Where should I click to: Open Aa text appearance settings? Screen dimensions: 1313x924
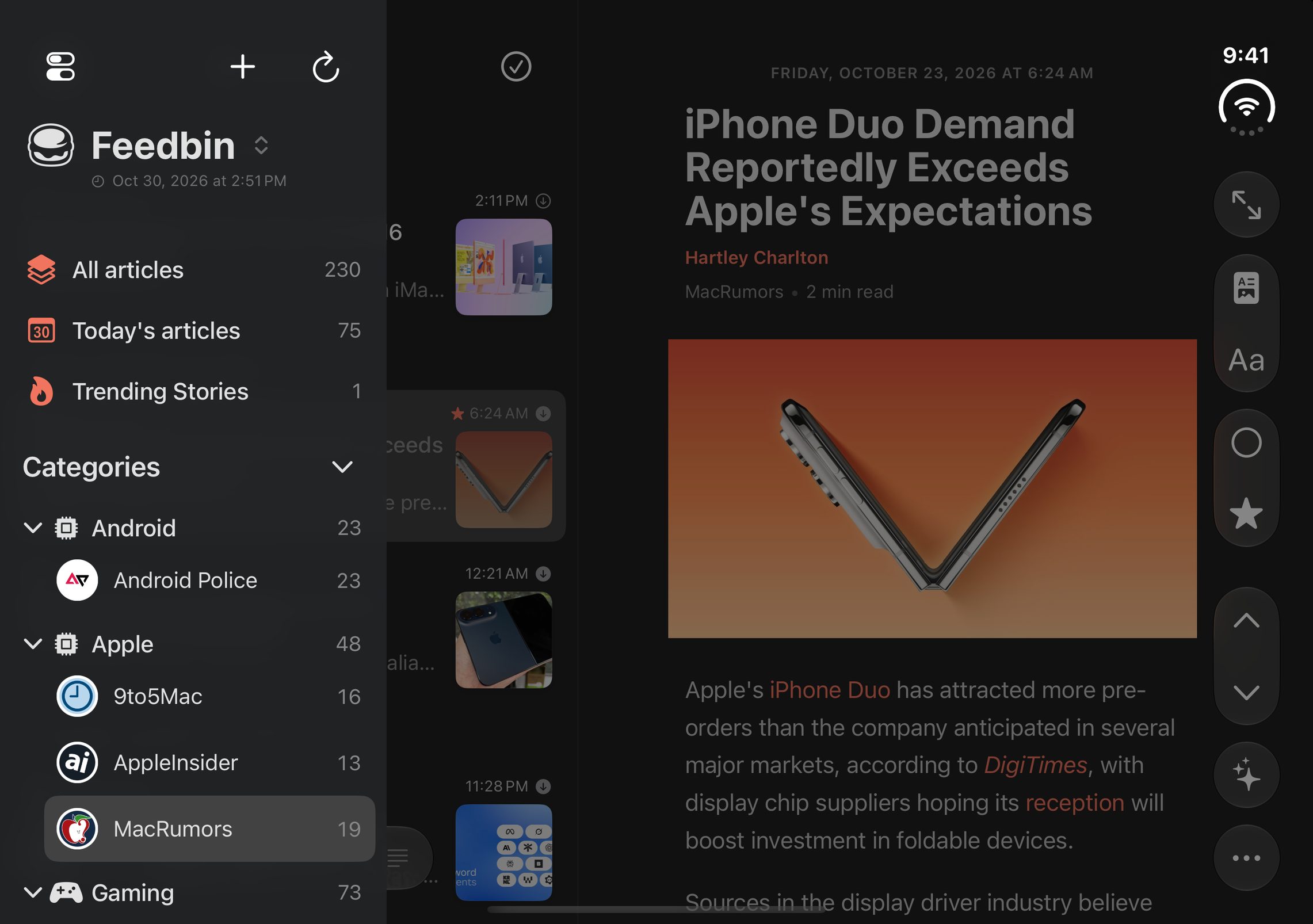coord(1246,360)
